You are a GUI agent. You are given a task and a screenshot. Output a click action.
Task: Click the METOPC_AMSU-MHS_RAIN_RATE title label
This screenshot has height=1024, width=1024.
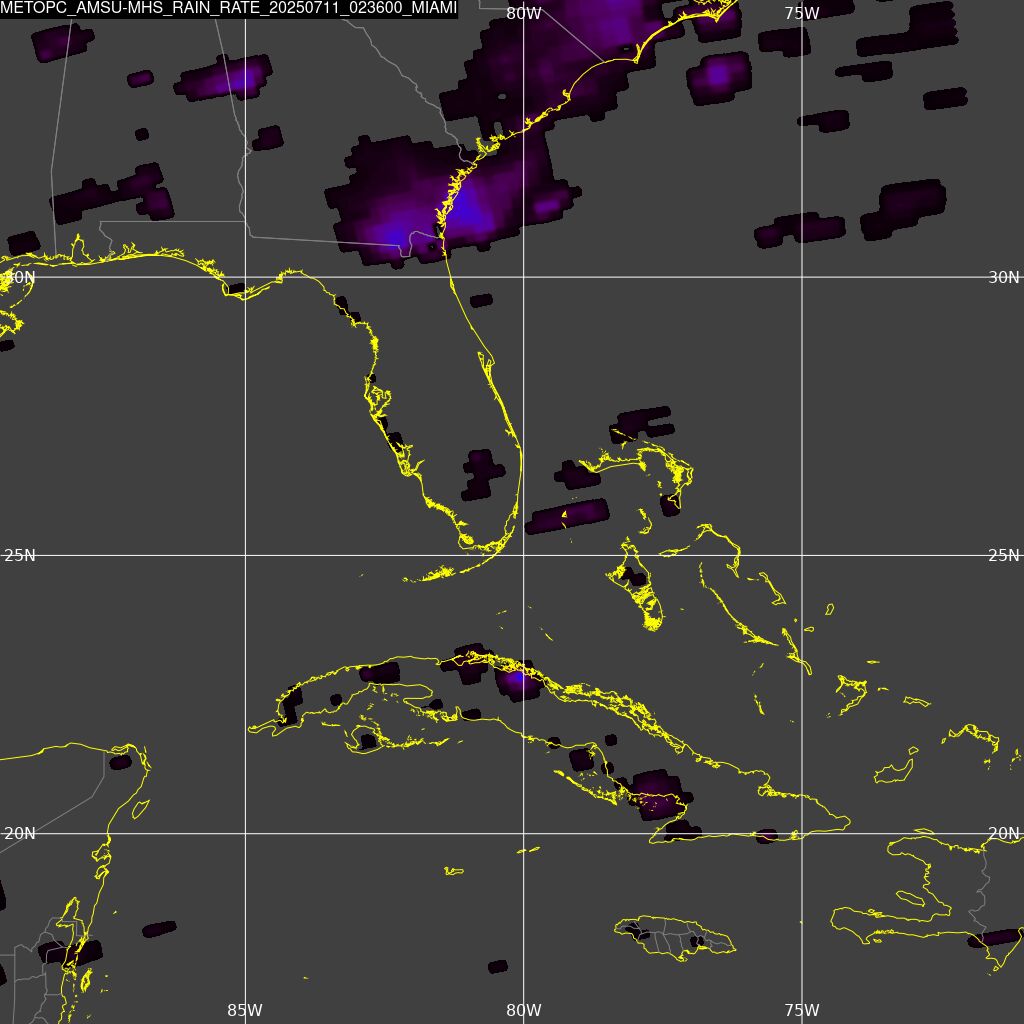pyautogui.click(x=229, y=8)
